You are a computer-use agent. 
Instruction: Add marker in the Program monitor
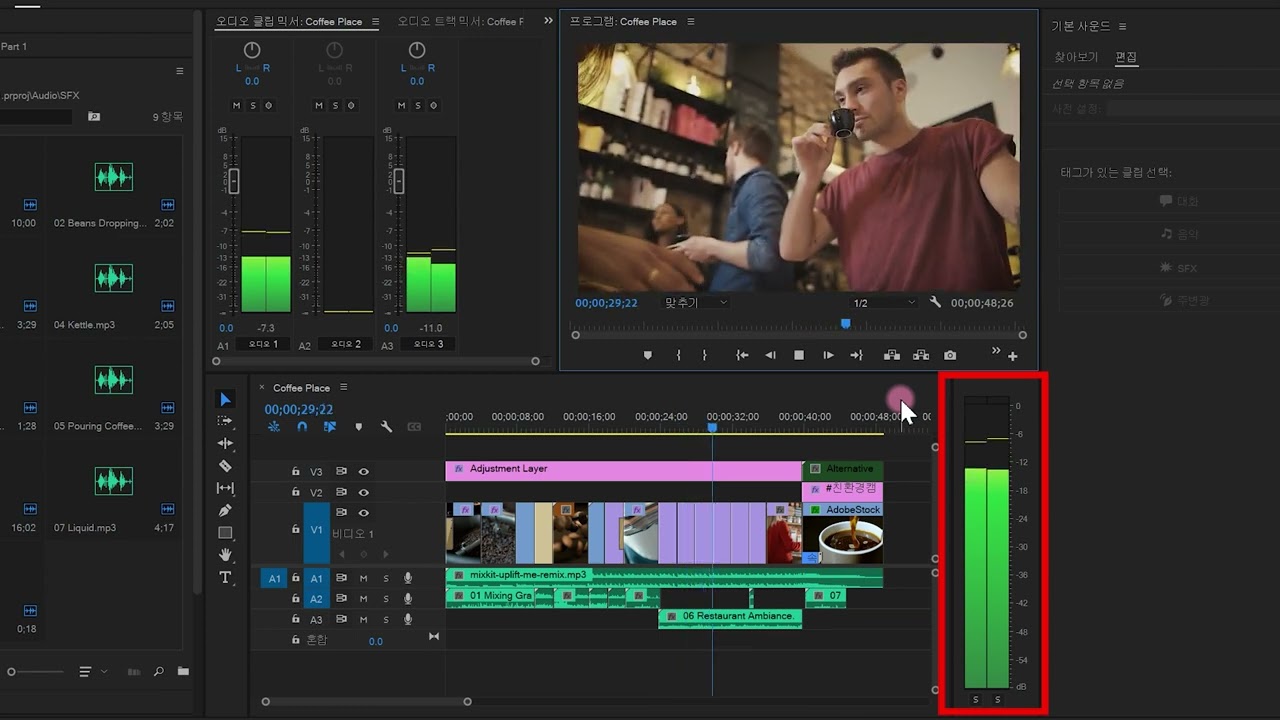pos(648,355)
